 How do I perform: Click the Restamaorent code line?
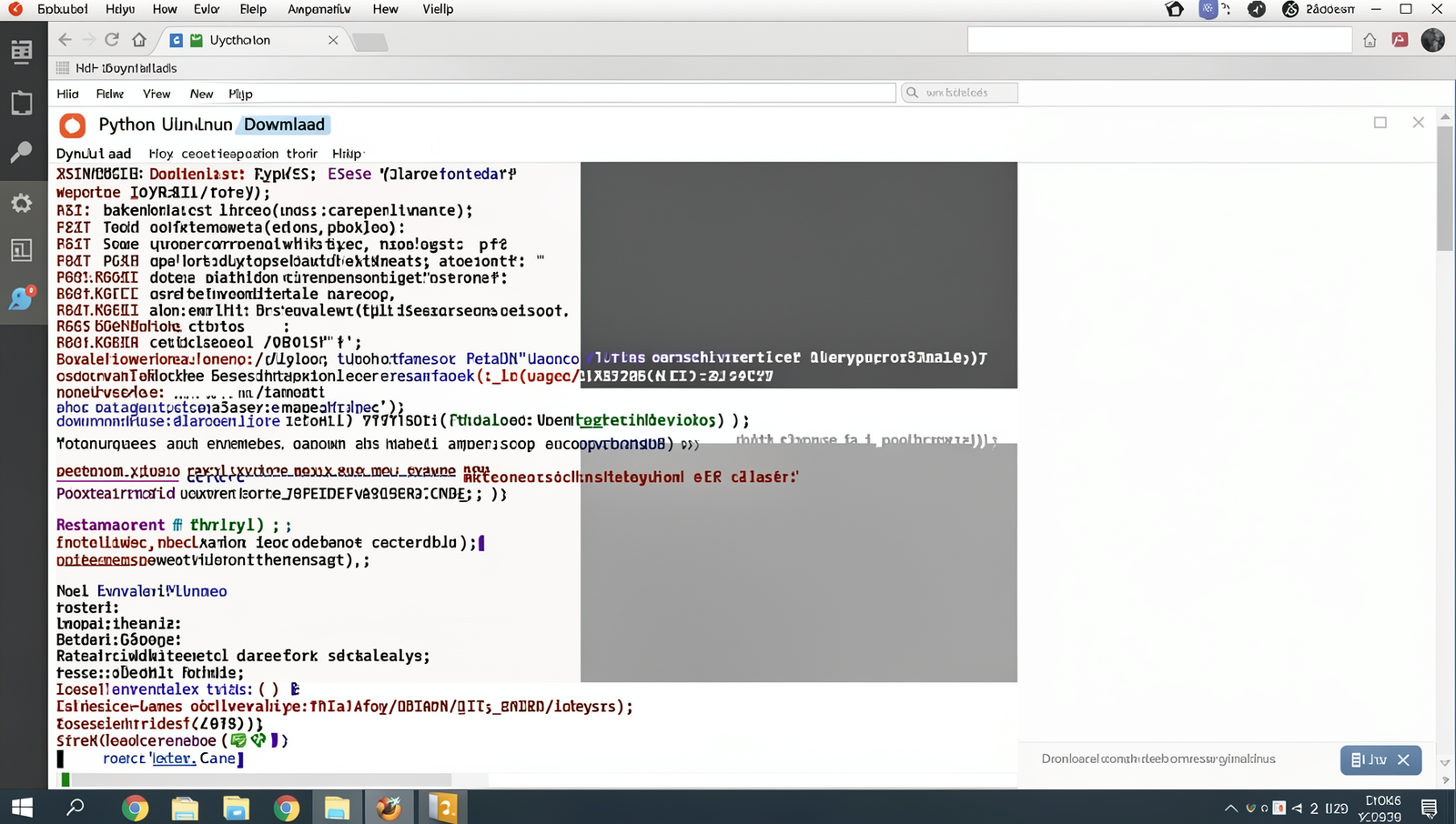(174, 525)
